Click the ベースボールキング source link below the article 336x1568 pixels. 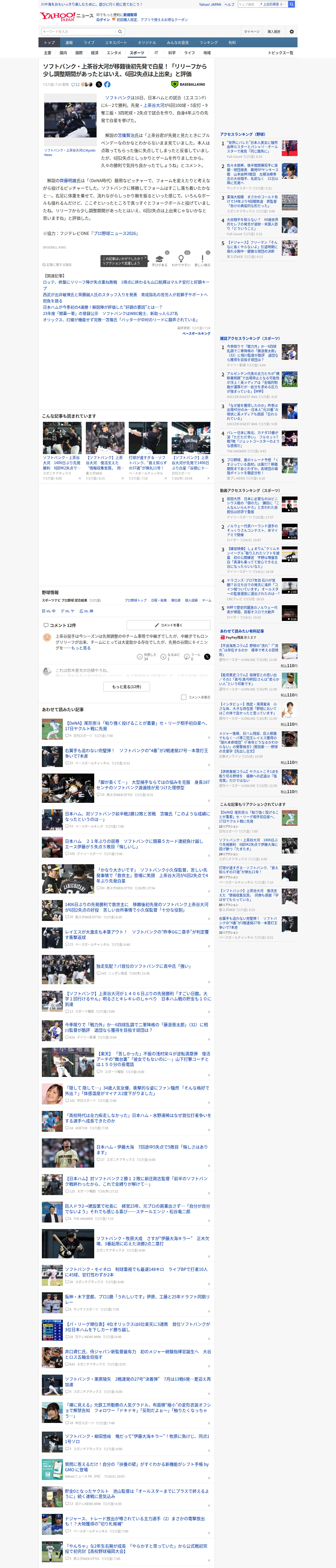coord(196,333)
